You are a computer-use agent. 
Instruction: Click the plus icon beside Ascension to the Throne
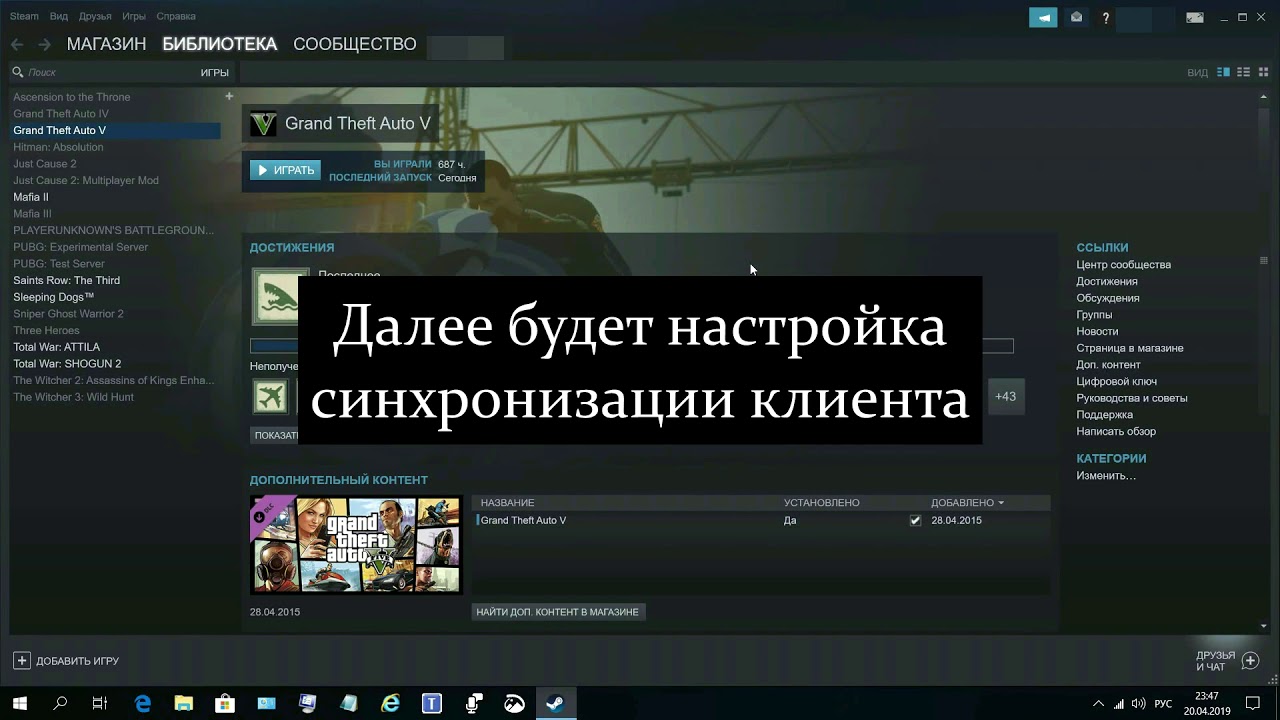coord(229,96)
